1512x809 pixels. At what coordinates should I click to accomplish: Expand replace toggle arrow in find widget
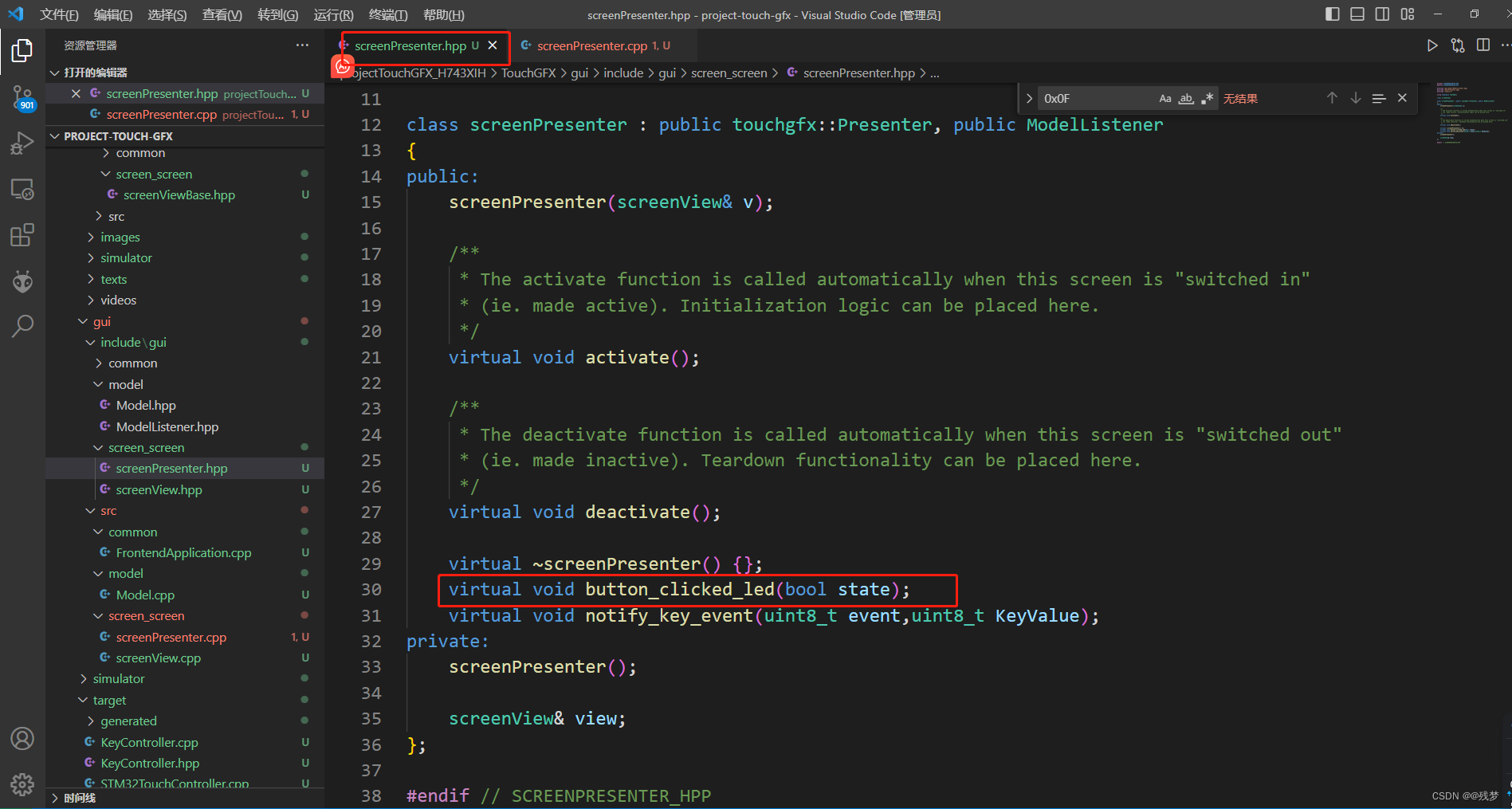pyautogui.click(x=1029, y=98)
